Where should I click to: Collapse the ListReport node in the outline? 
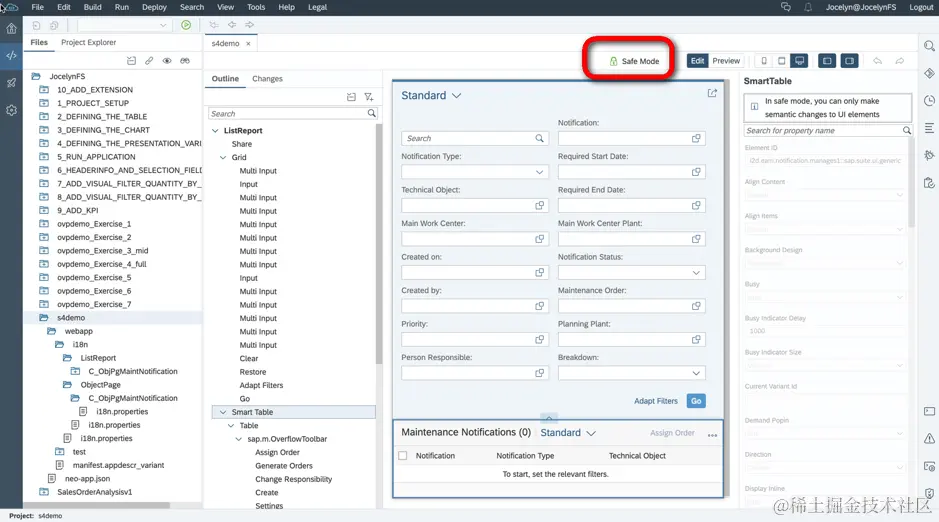click(x=215, y=130)
